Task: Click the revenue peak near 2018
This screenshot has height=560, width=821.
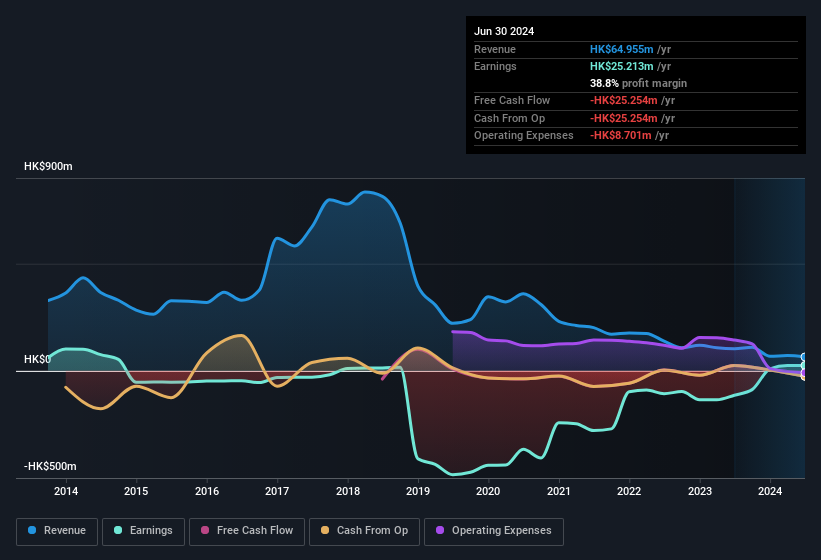Action: 366,192
